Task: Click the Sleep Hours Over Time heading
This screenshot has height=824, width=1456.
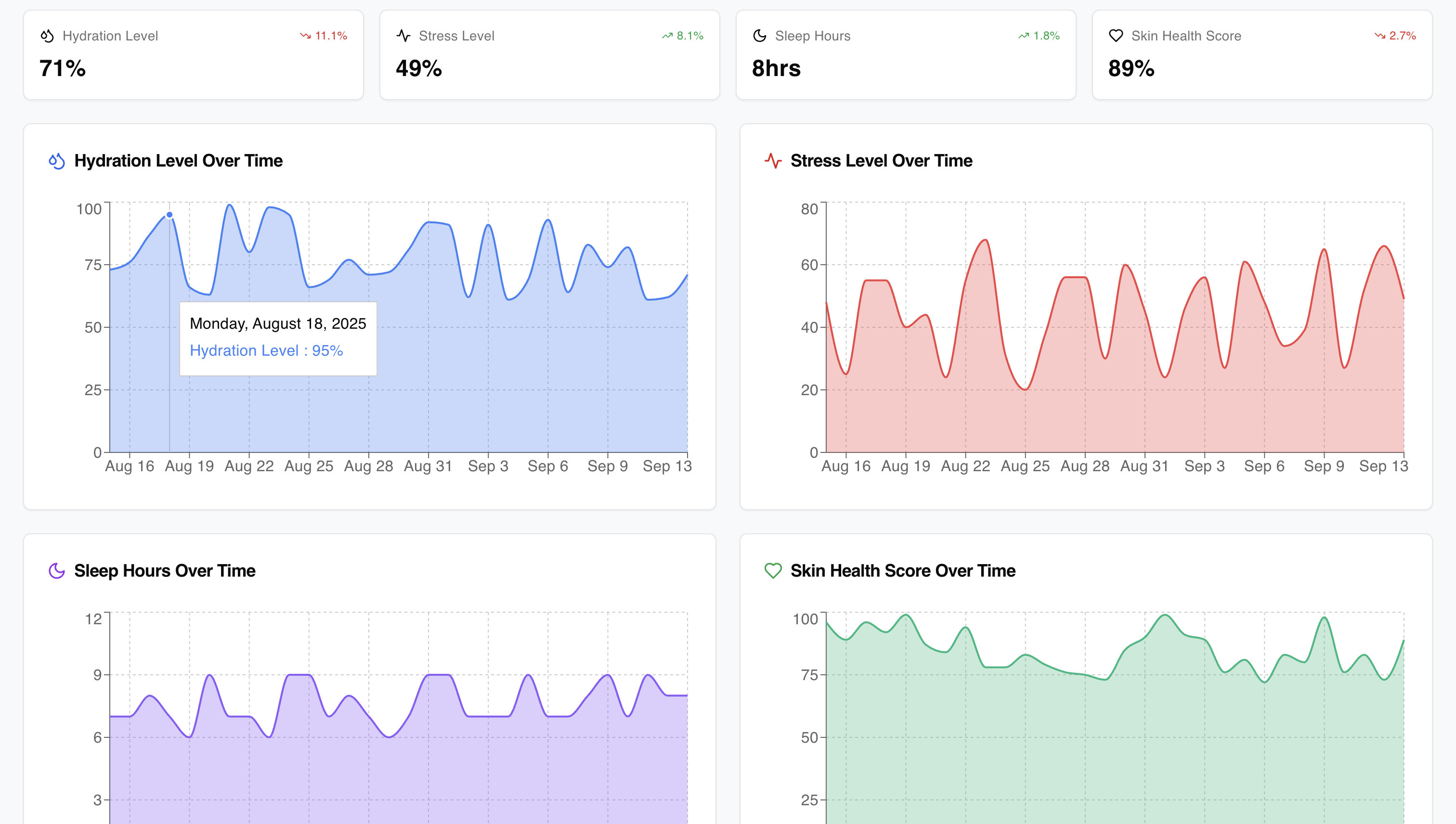Action: coord(165,570)
